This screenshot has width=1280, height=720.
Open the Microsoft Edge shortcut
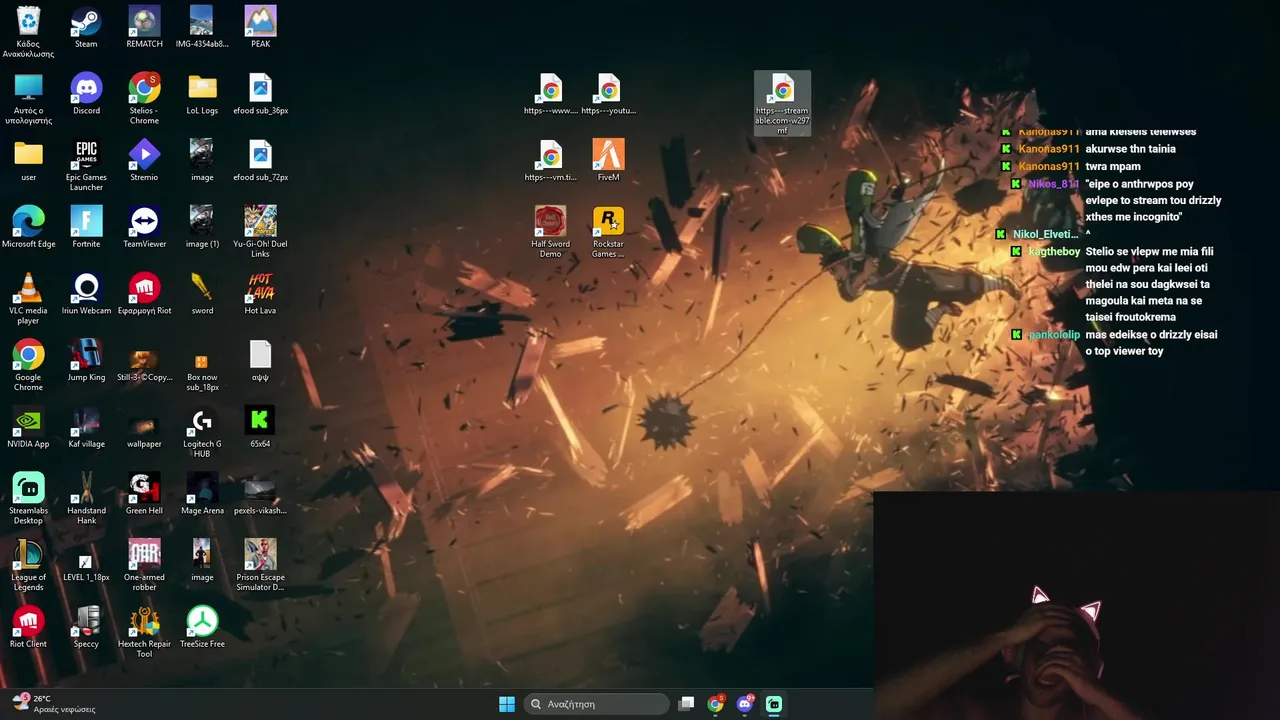click(x=28, y=227)
